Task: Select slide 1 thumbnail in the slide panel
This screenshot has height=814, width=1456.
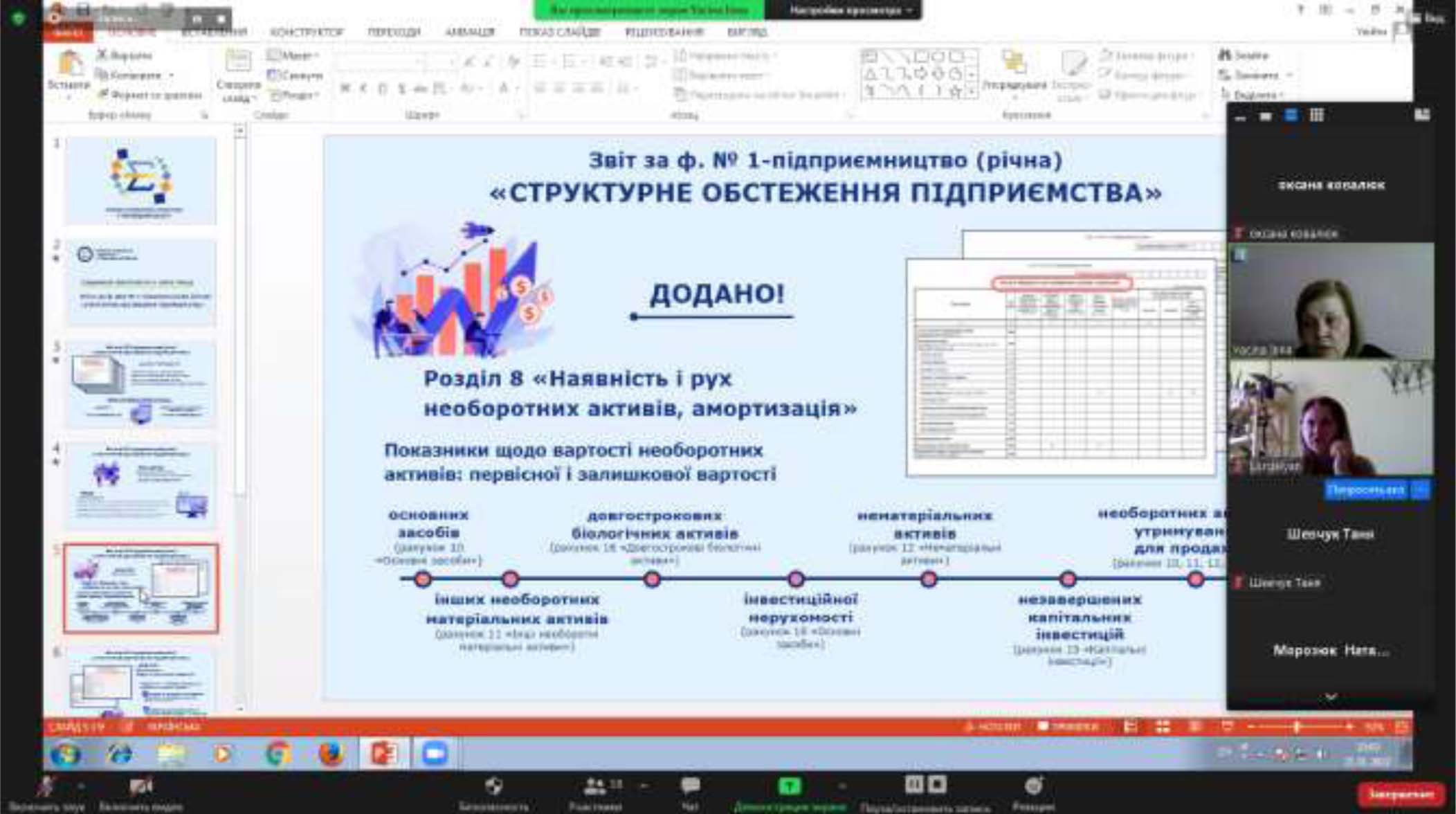Action: [x=140, y=181]
